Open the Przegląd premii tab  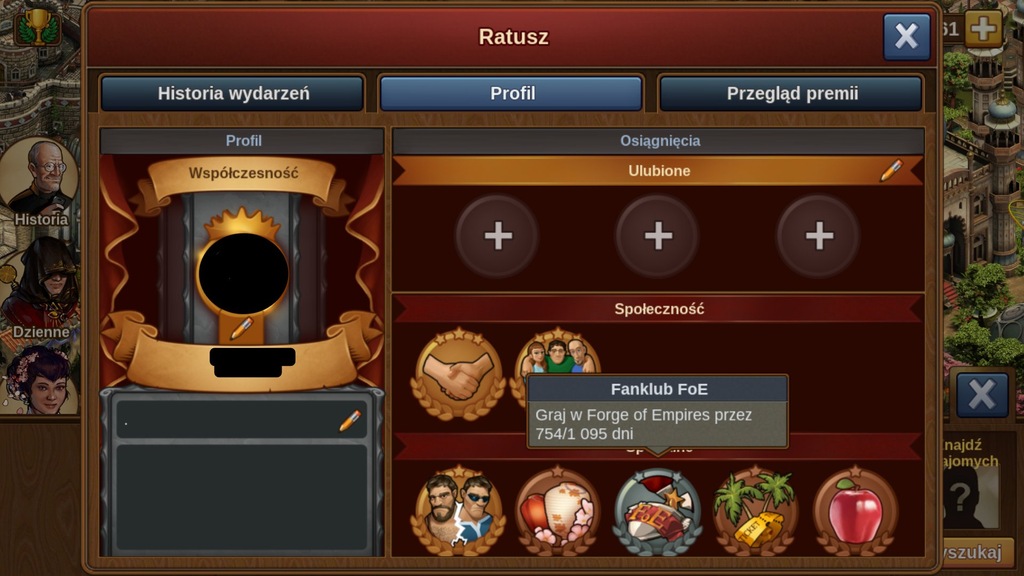(792, 93)
